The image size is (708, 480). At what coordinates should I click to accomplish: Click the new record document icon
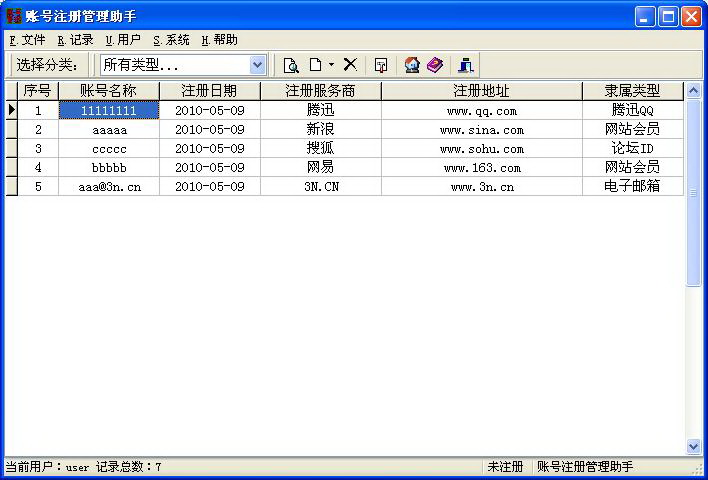click(x=315, y=65)
